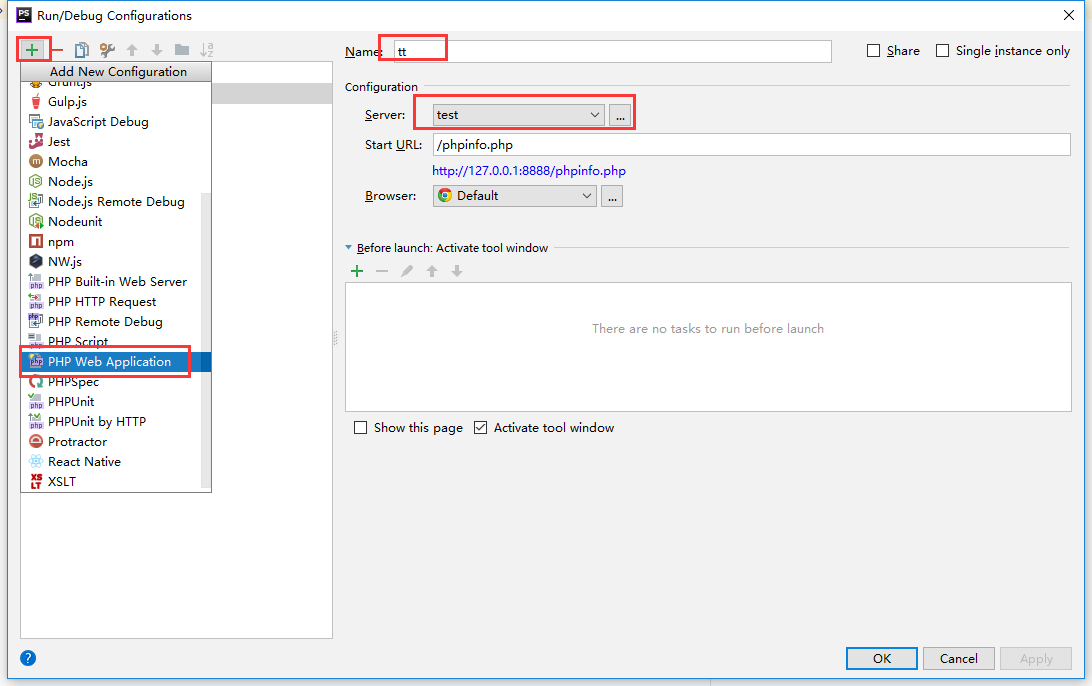Uncheck the Activate tool window checkbox

[481, 428]
